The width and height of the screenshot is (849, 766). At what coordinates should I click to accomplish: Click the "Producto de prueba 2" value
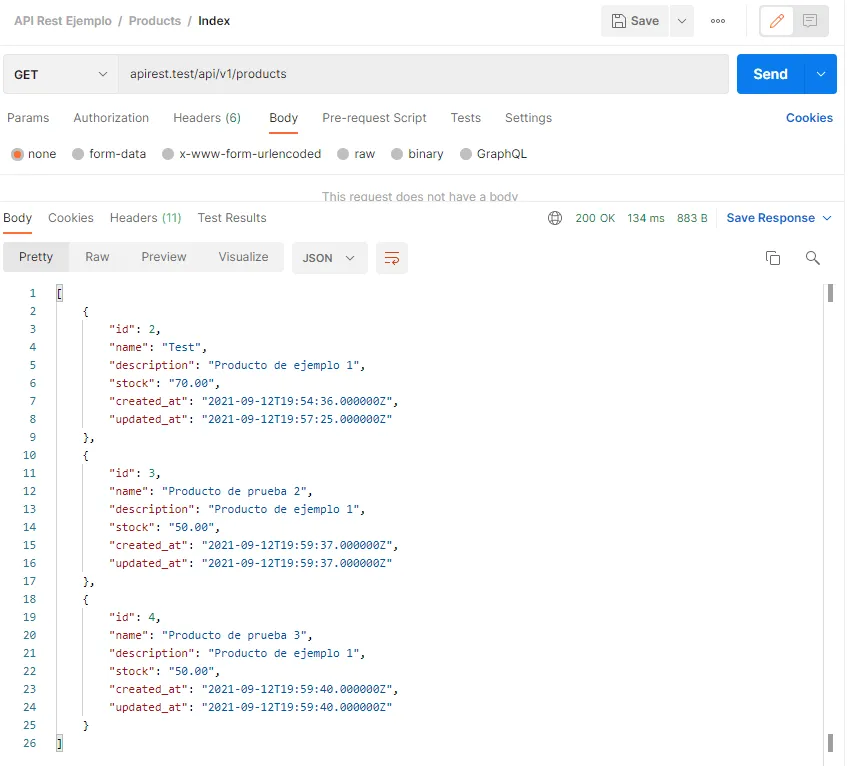click(x=234, y=491)
